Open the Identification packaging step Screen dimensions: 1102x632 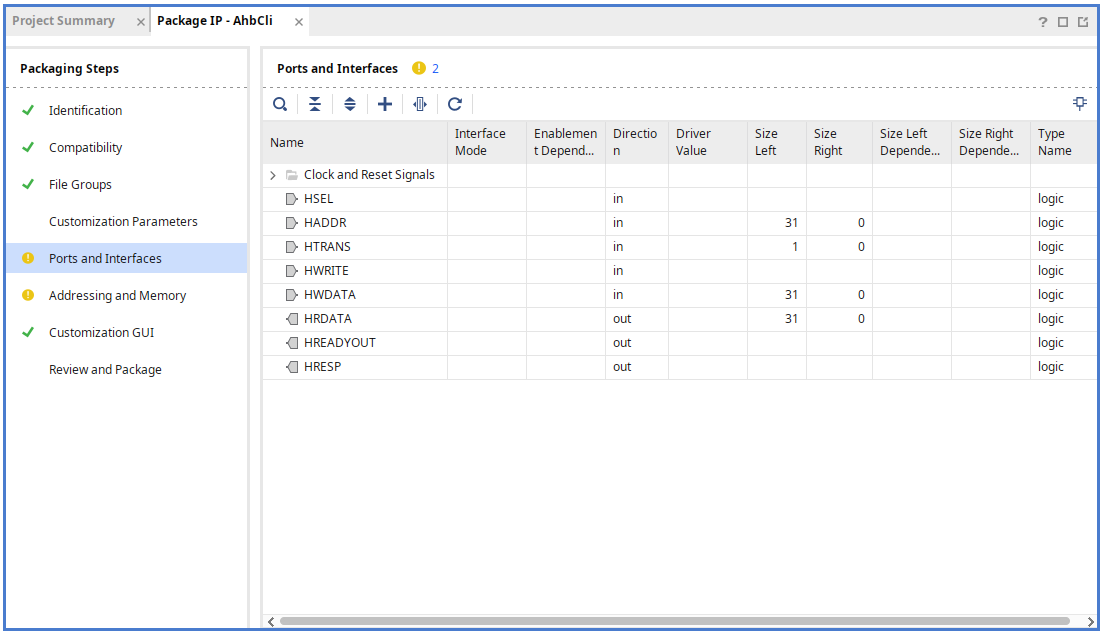point(85,111)
